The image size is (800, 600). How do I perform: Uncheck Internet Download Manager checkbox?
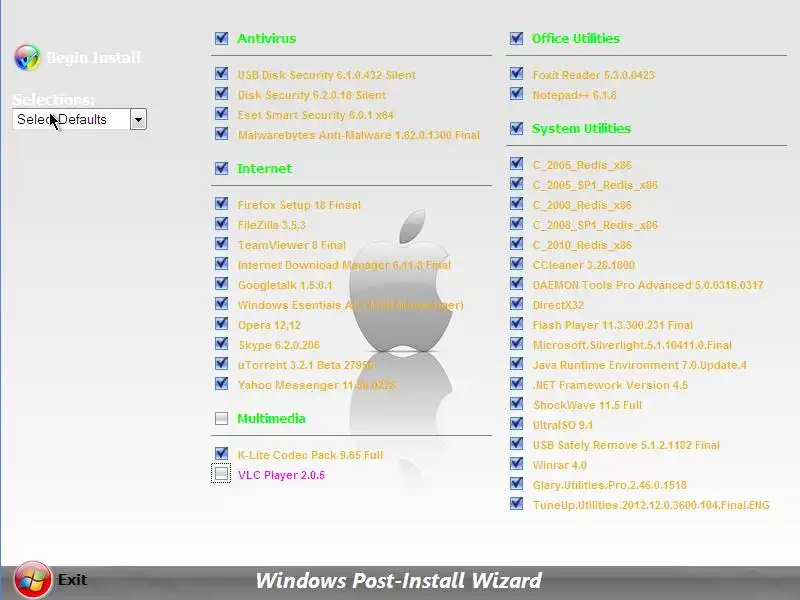click(221, 264)
